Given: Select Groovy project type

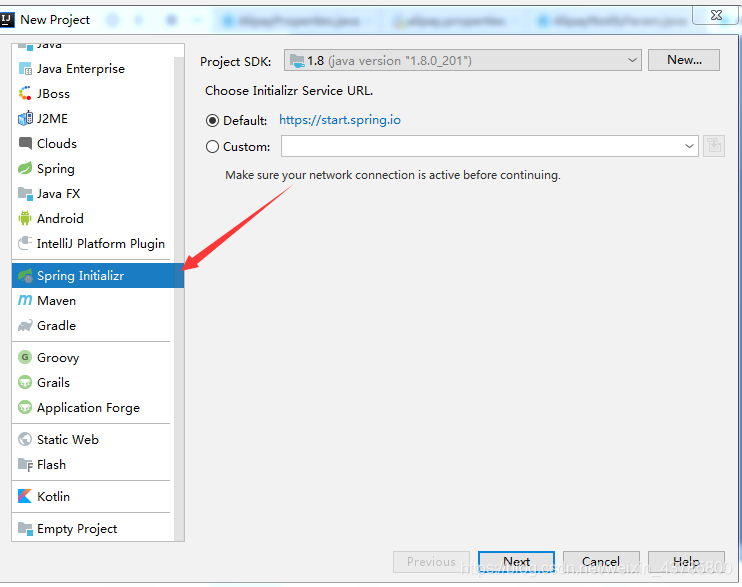Looking at the screenshot, I should [93, 357].
